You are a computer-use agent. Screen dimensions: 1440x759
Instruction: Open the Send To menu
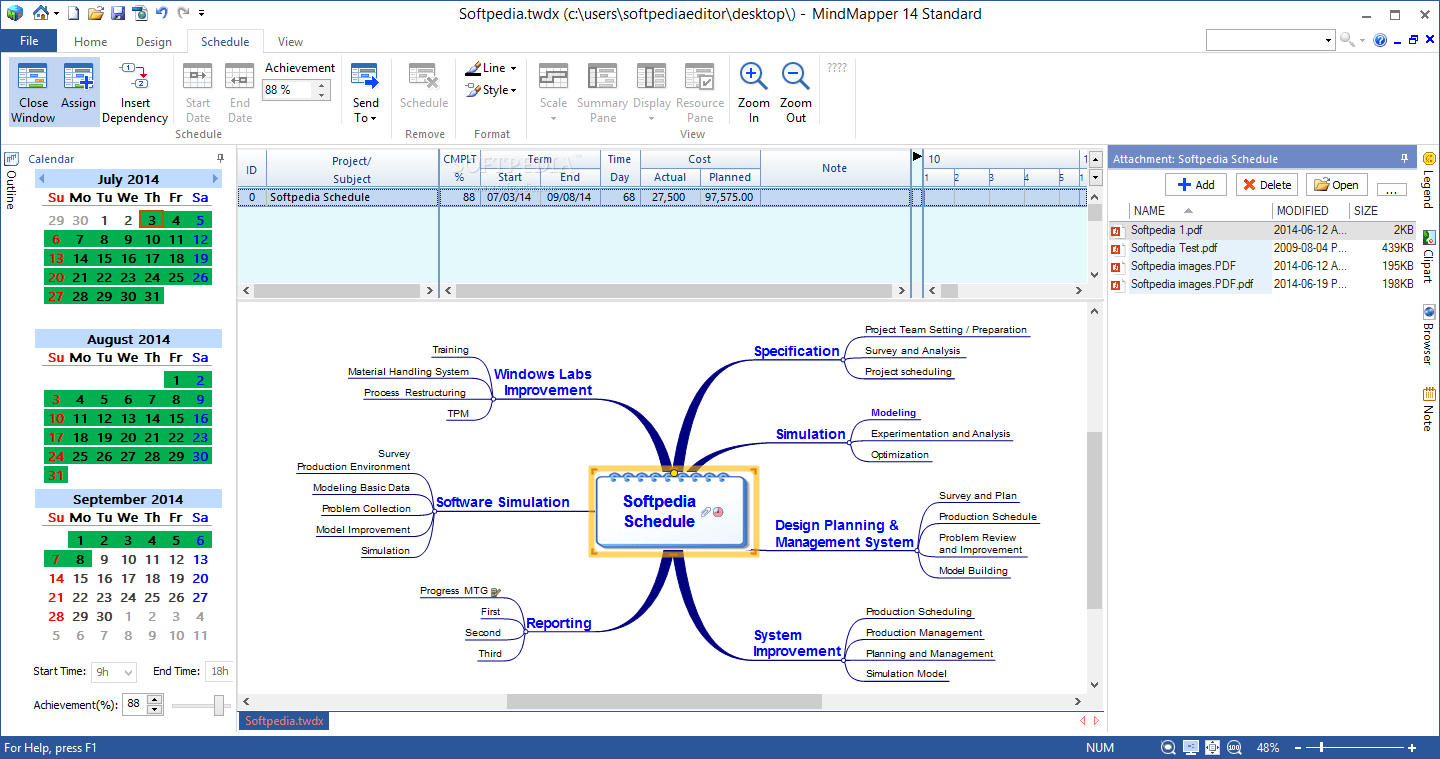point(366,92)
